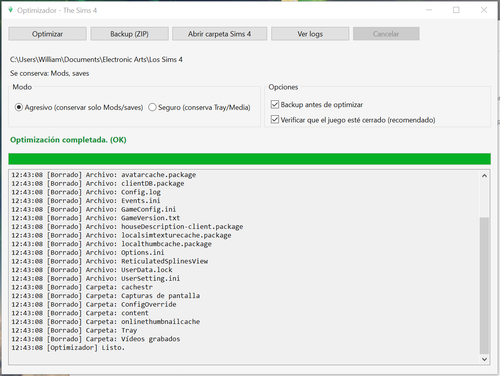Click log scrollbar down arrow
This screenshot has width=500, height=376.
coord(484,359)
